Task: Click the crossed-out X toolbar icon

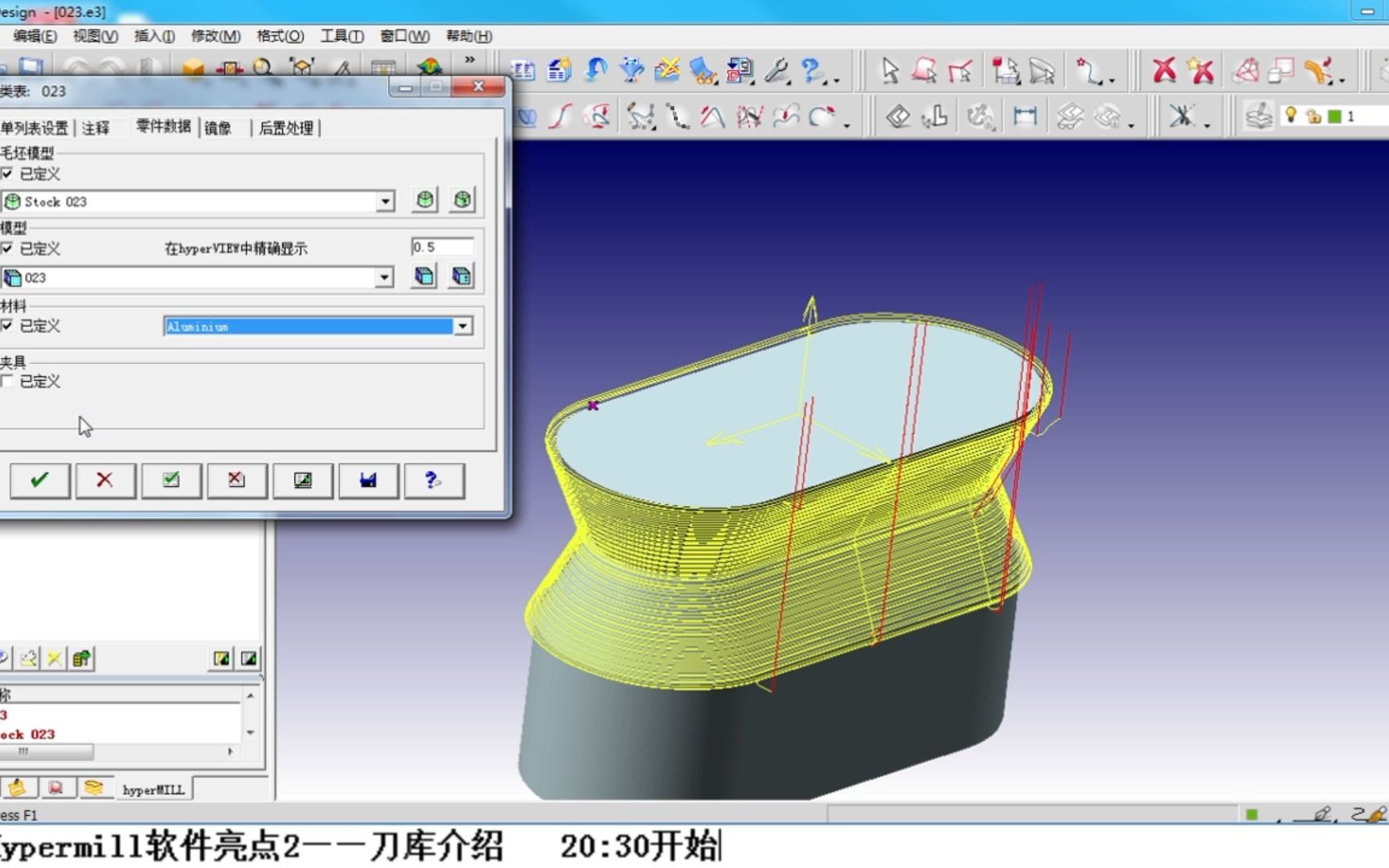Action: [x=1181, y=117]
